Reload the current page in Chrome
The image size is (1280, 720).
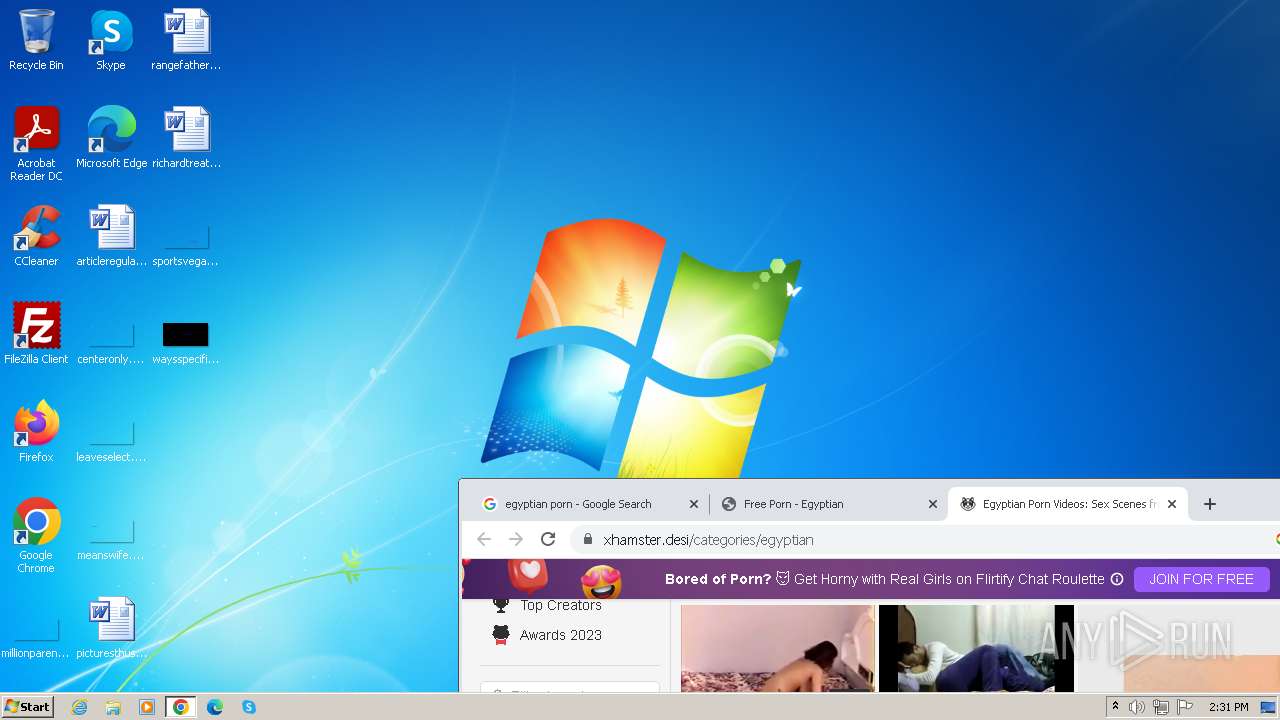pos(548,539)
